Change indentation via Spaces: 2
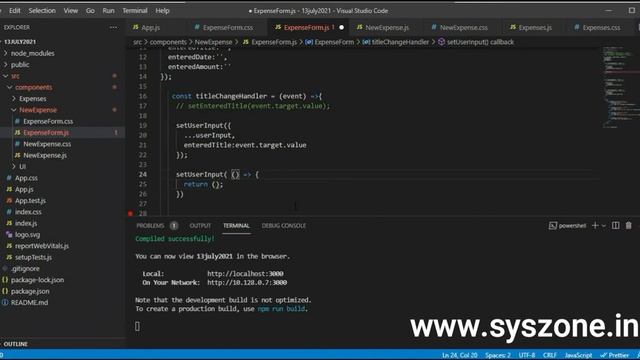Screen dimensions: 640x360 click(x=498, y=356)
